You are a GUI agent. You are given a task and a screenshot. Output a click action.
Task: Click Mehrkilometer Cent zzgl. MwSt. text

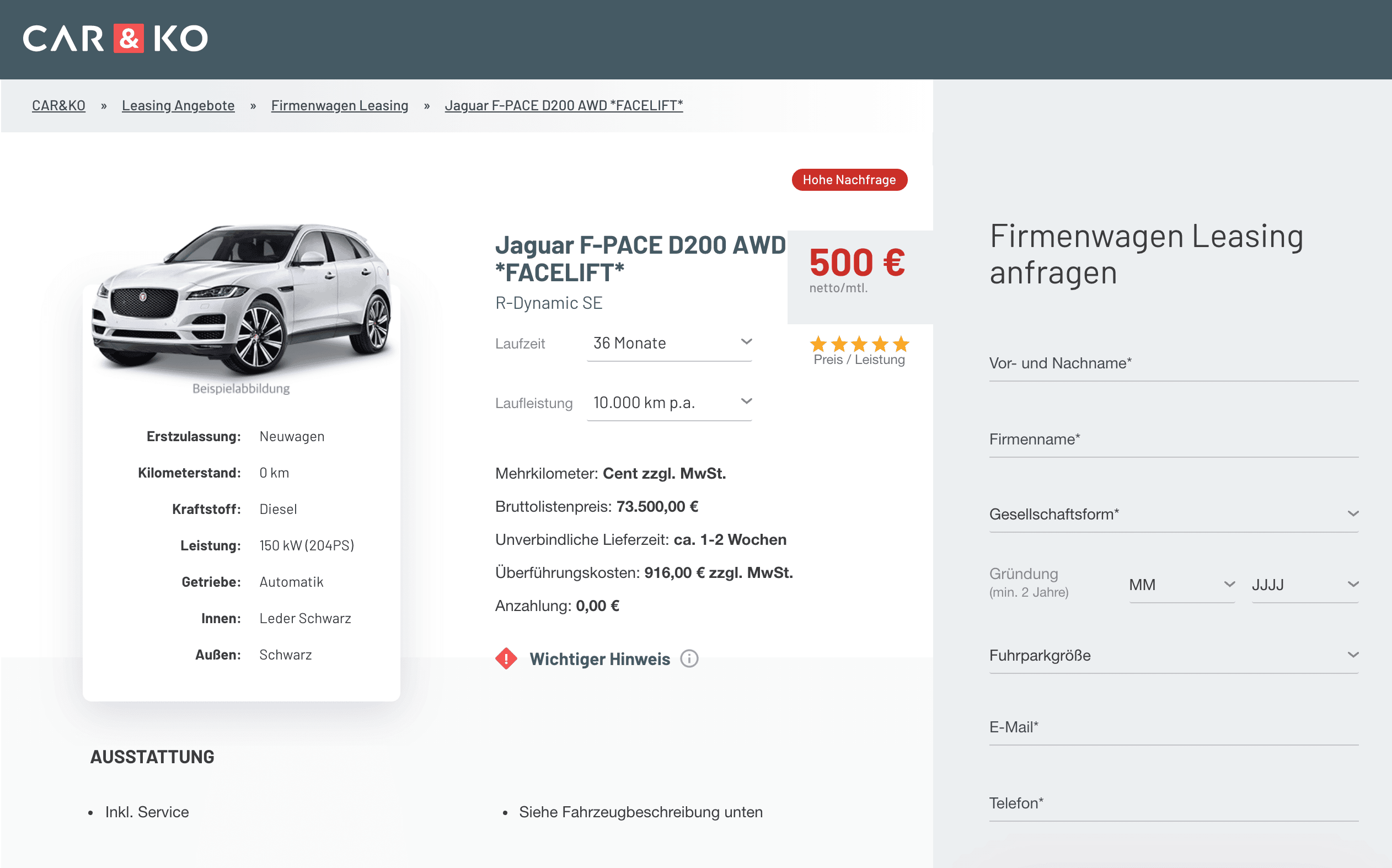point(610,474)
